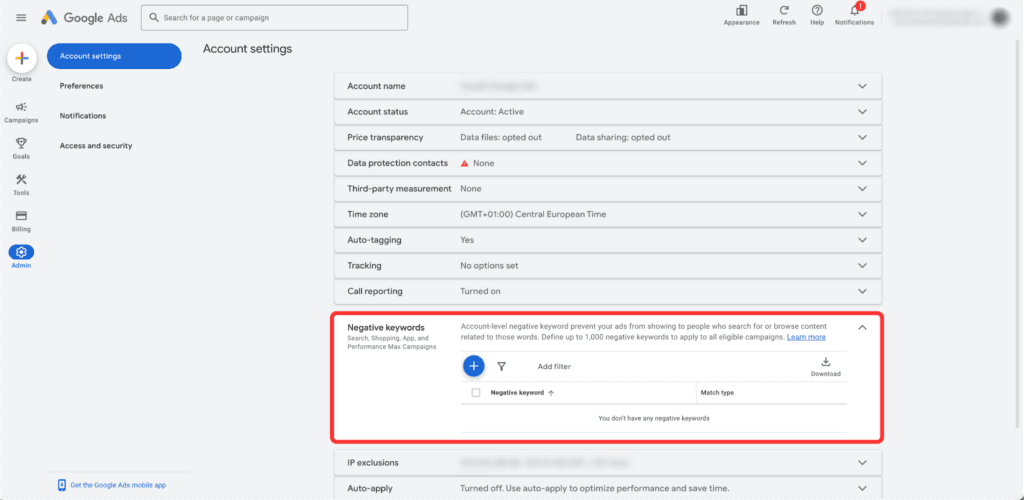The height and width of the screenshot is (500, 1024).
Task: Expand Third-party measurement row
Action: click(862, 189)
